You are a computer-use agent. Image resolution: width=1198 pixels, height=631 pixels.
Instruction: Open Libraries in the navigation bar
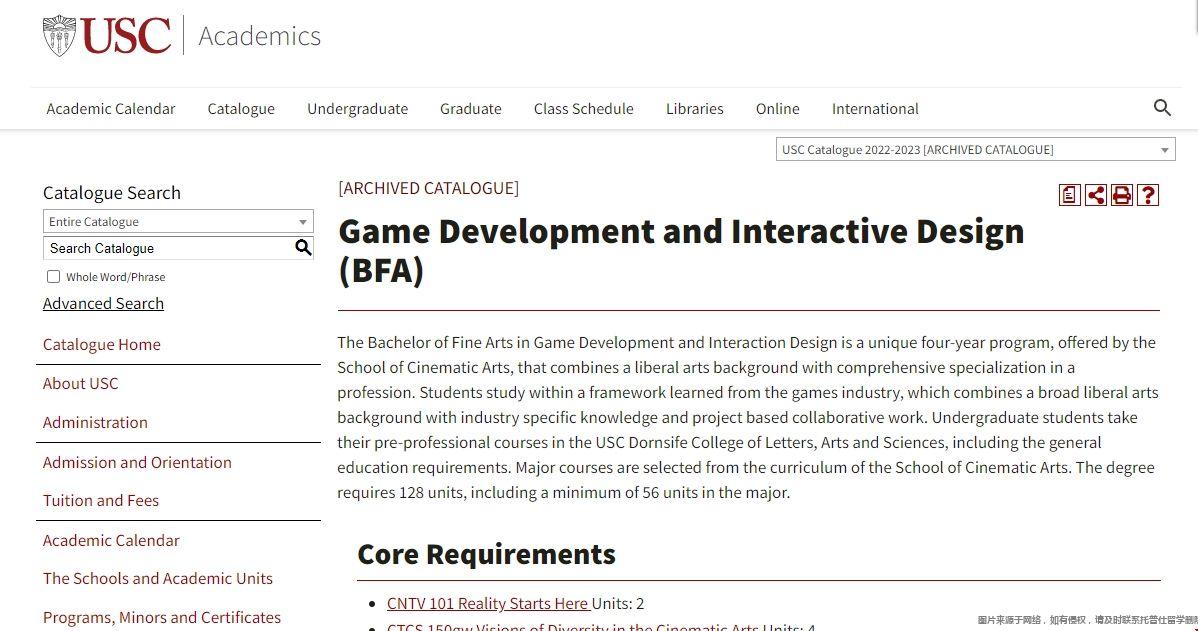coord(695,108)
